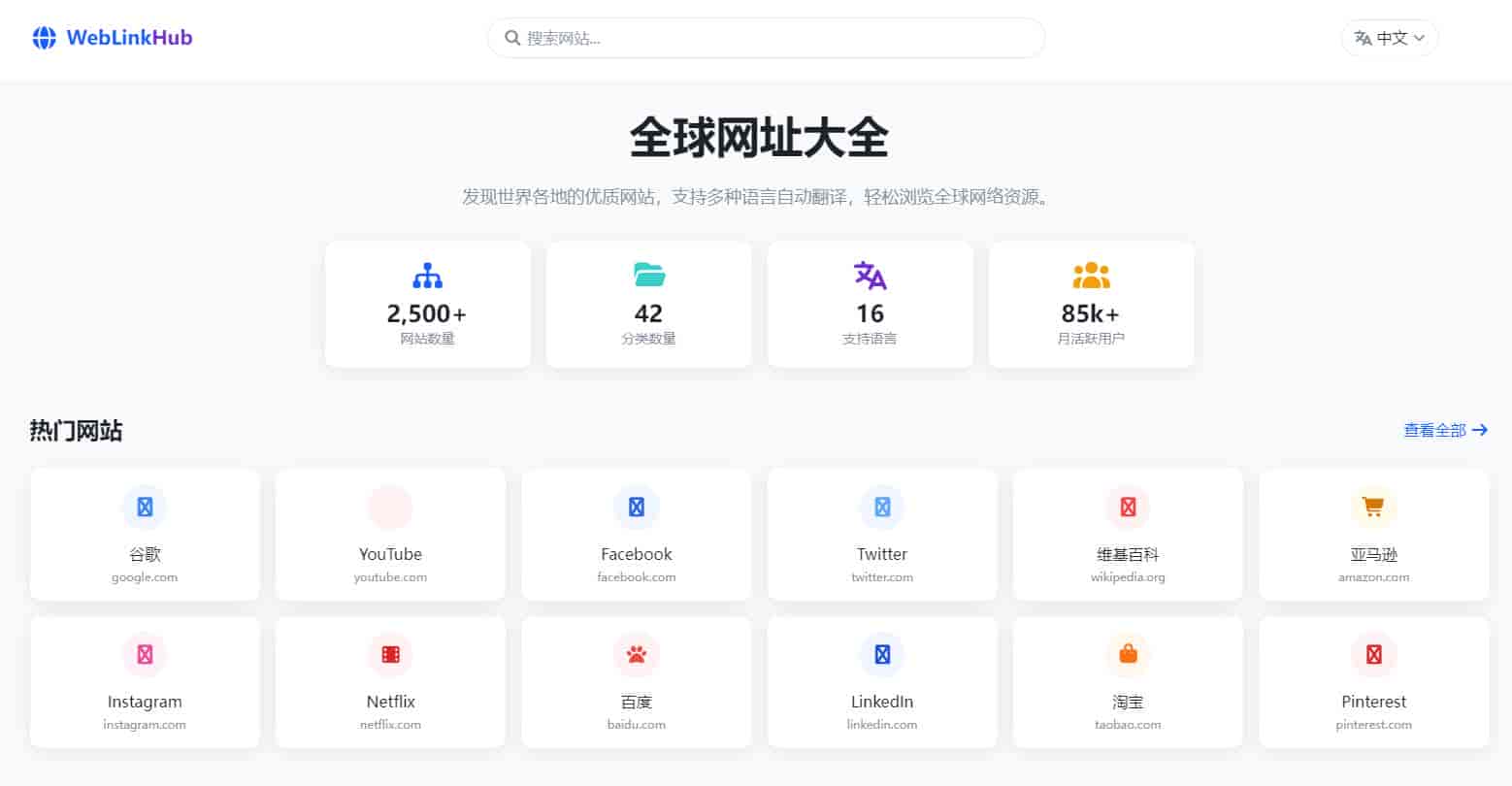Click the 16 languages value
Image resolution: width=1512 pixels, height=786 pixels.
coord(871,313)
